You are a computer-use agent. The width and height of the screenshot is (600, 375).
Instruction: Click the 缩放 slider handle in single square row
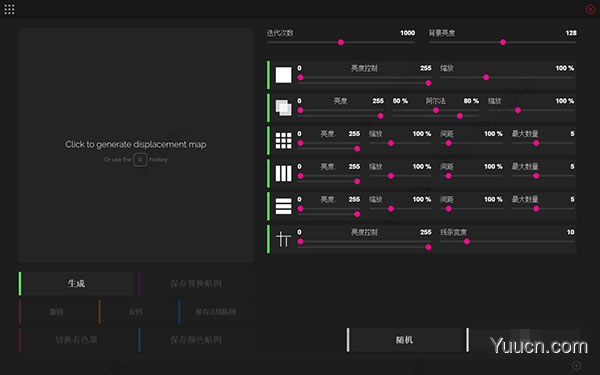[486, 77]
